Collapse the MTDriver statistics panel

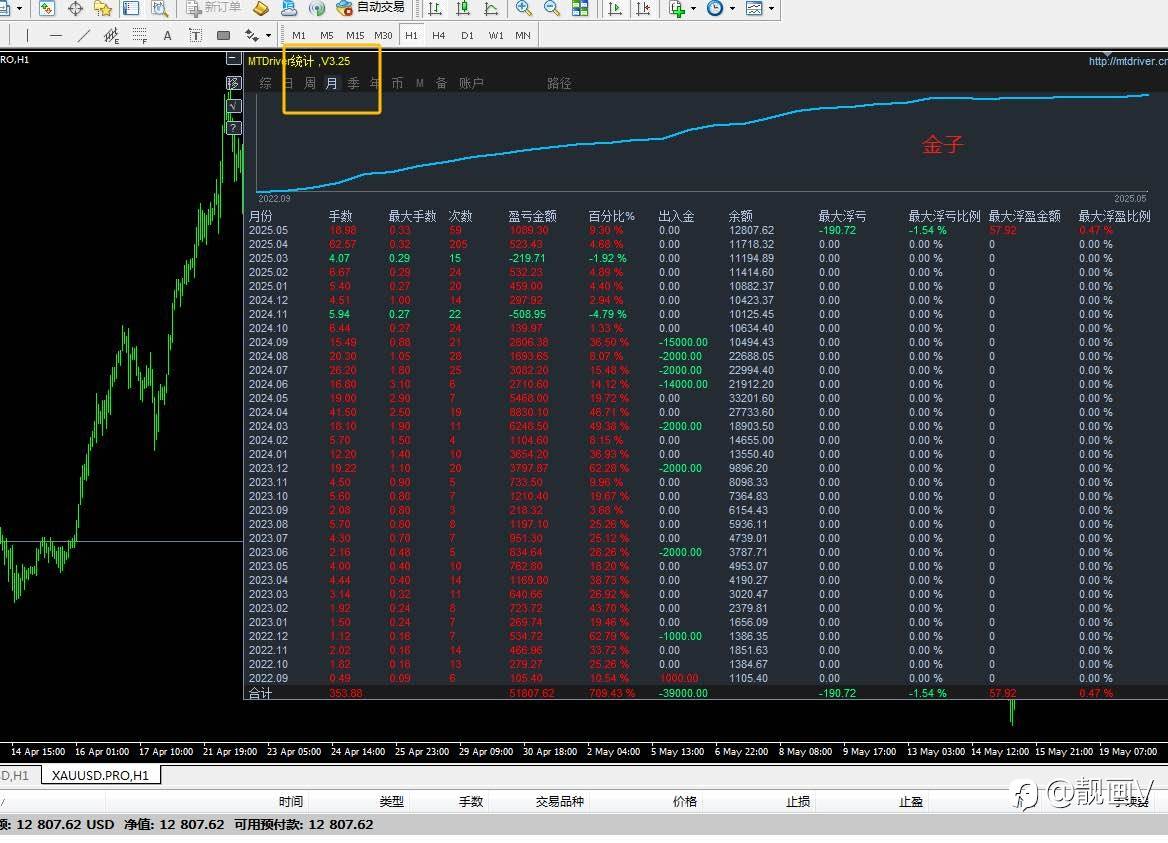pos(234,60)
